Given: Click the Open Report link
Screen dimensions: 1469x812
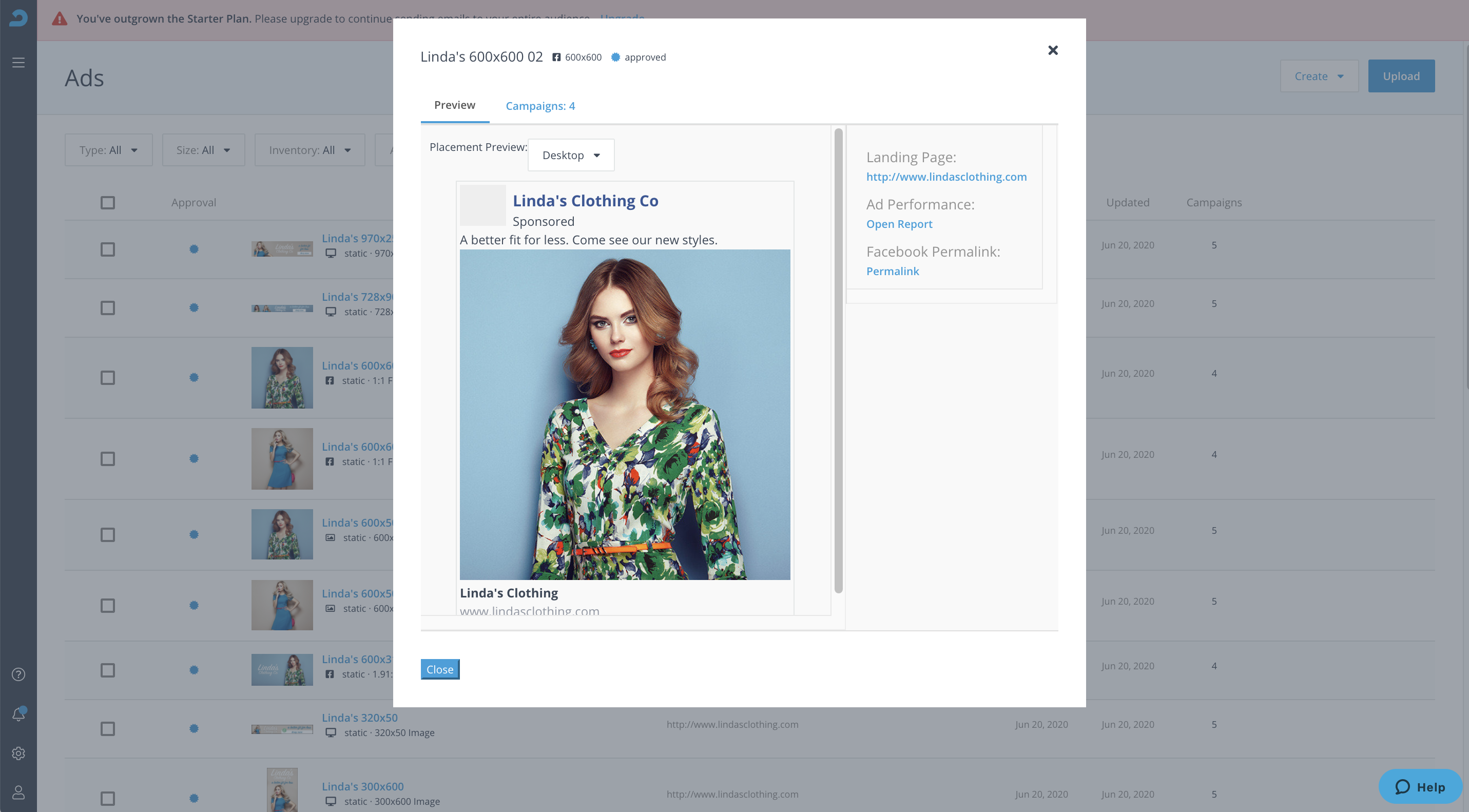Looking at the screenshot, I should 899,224.
